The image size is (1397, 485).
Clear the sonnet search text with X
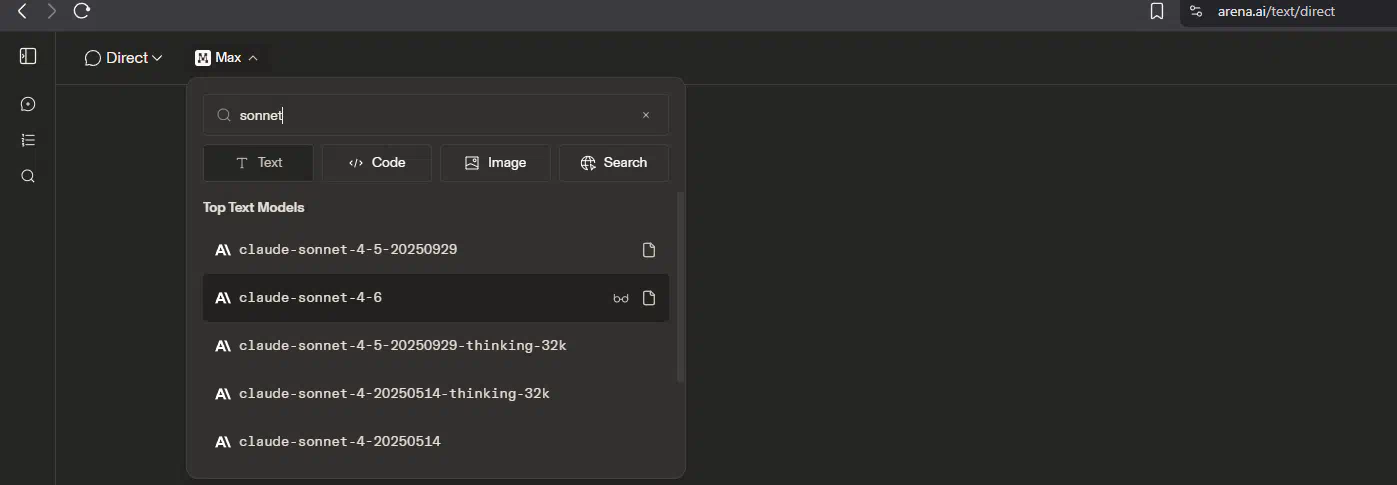click(646, 115)
